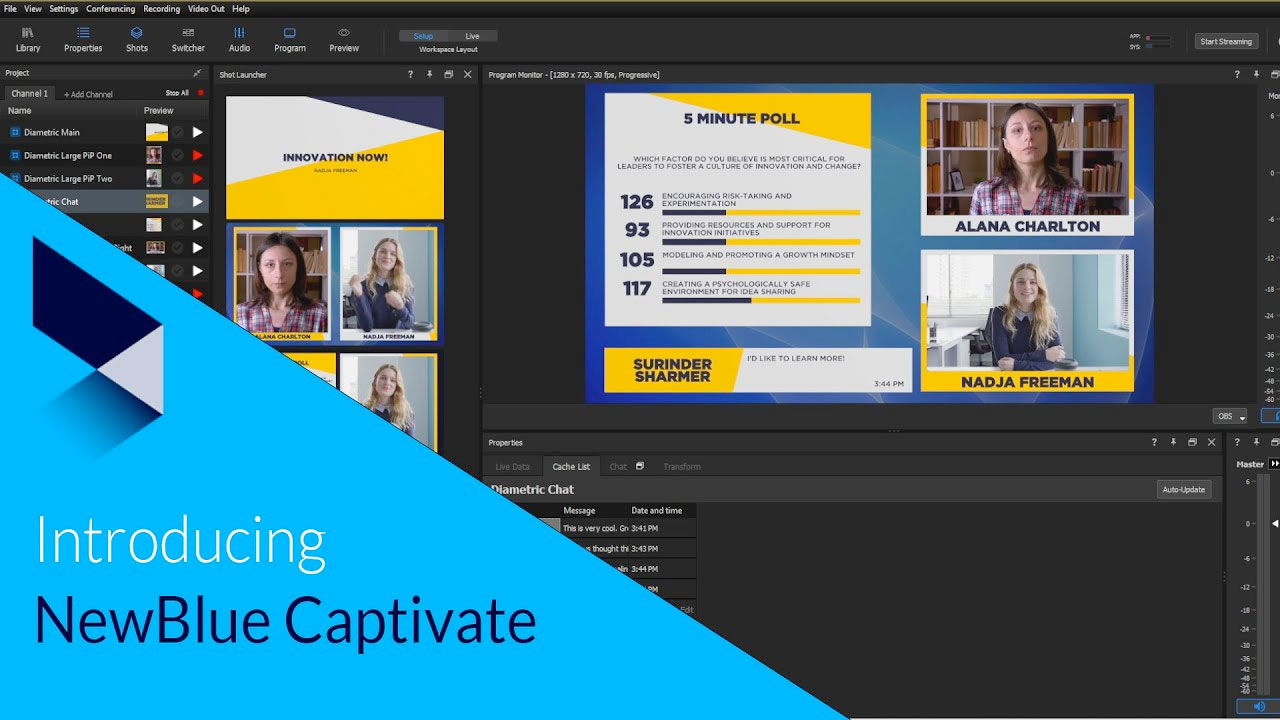Click the Diametric Large PiP One layer icon
The image size is (1280, 720).
click(15, 155)
